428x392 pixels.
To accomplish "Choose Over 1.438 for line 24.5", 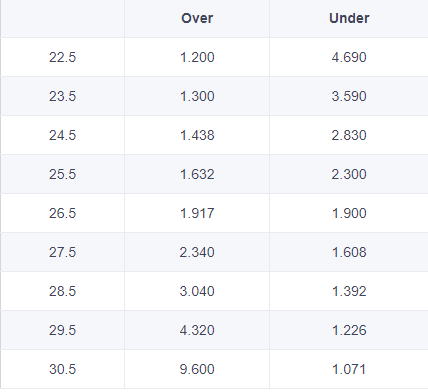I will pyautogui.click(x=197, y=135).
